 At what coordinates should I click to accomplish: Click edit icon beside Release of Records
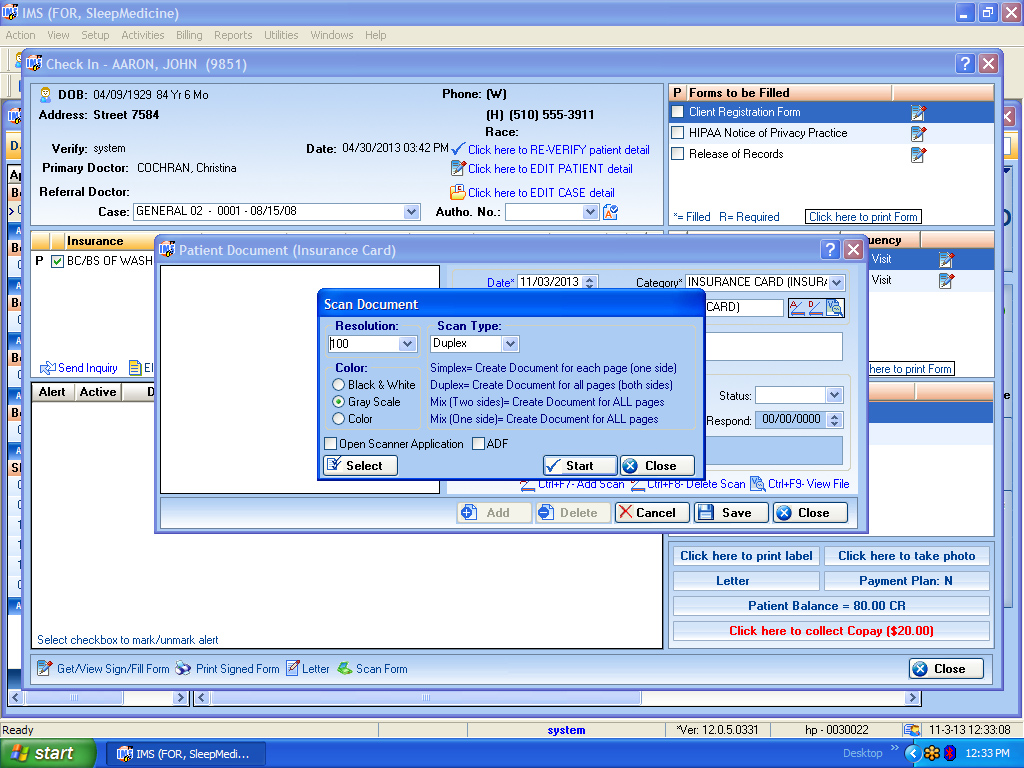[x=918, y=154]
